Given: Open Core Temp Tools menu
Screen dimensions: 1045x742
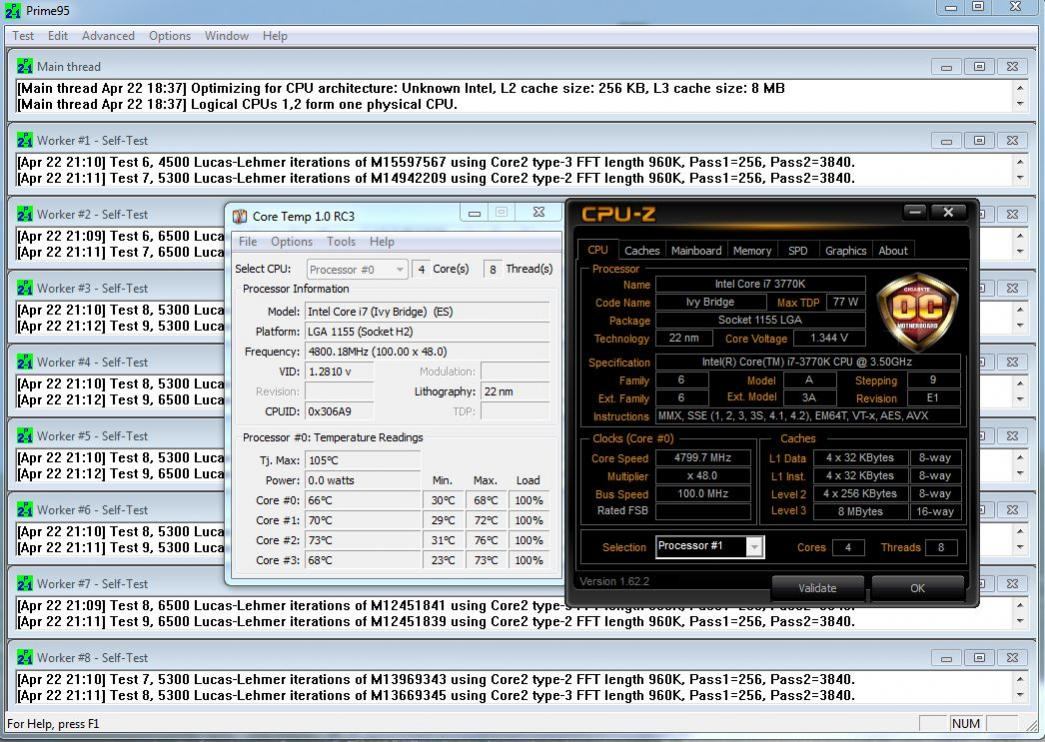Looking at the screenshot, I should [341, 241].
